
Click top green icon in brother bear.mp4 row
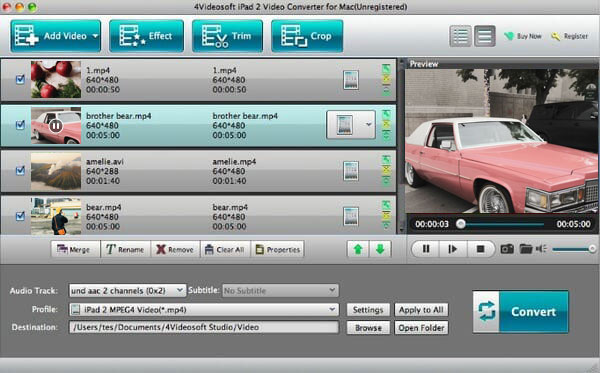tap(386, 114)
